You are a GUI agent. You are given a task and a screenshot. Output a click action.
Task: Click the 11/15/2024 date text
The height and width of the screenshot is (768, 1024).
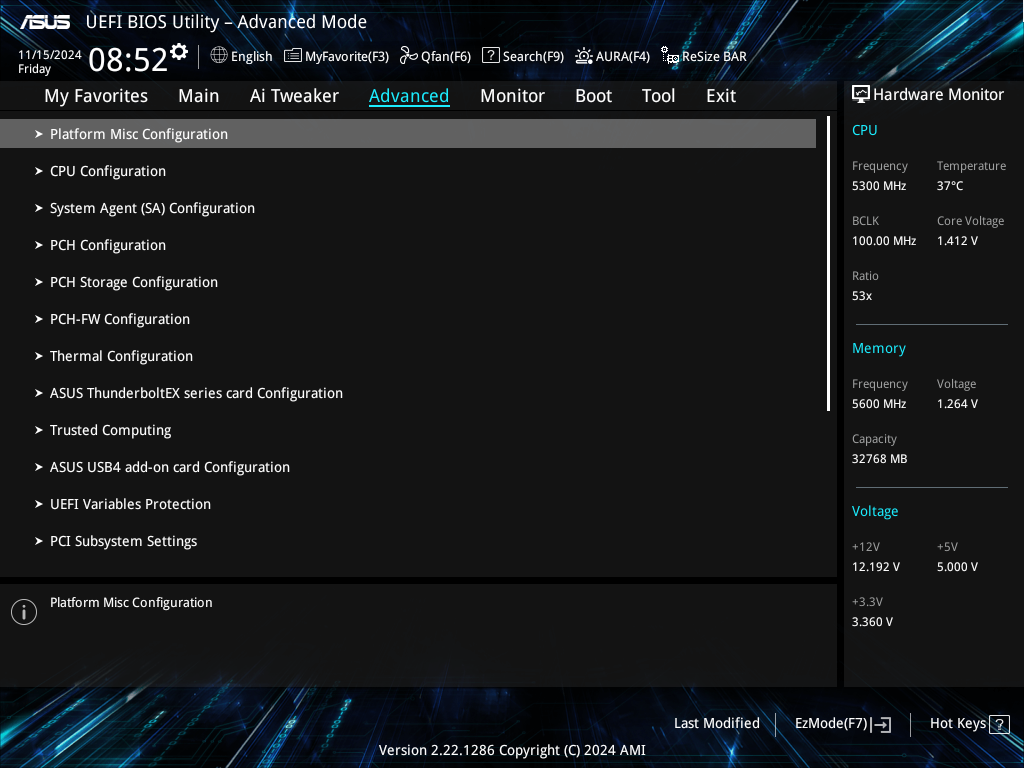tap(50, 55)
